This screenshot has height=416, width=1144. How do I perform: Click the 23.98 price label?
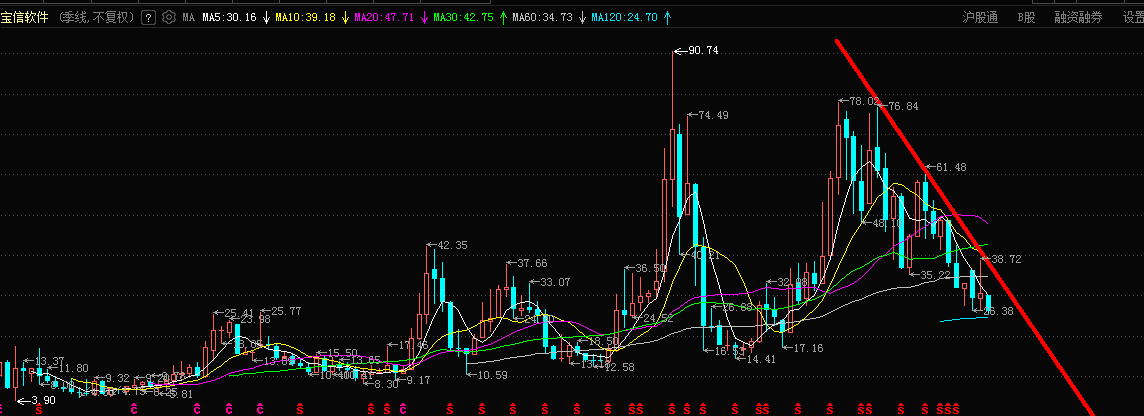[255, 319]
